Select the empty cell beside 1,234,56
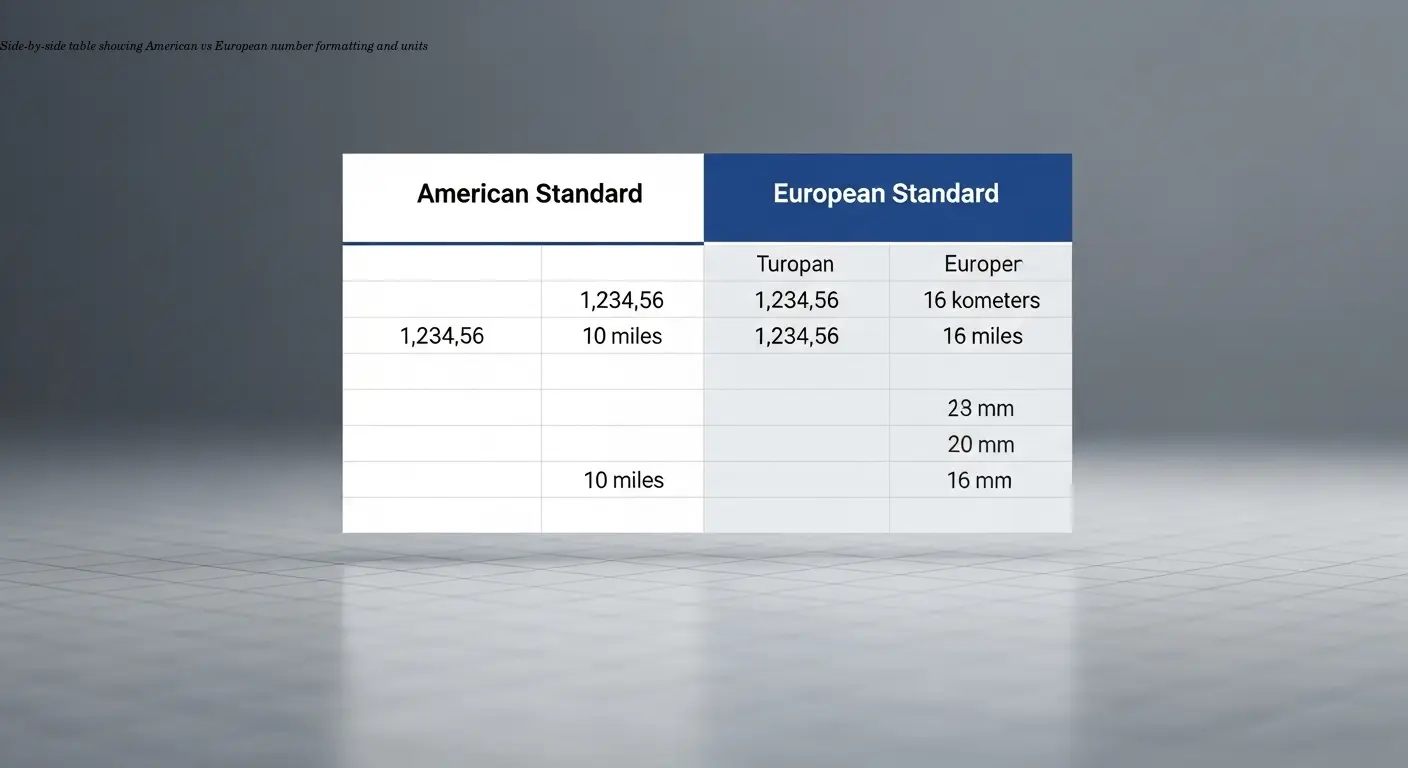The image size is (1408, 768). [442, 299]
